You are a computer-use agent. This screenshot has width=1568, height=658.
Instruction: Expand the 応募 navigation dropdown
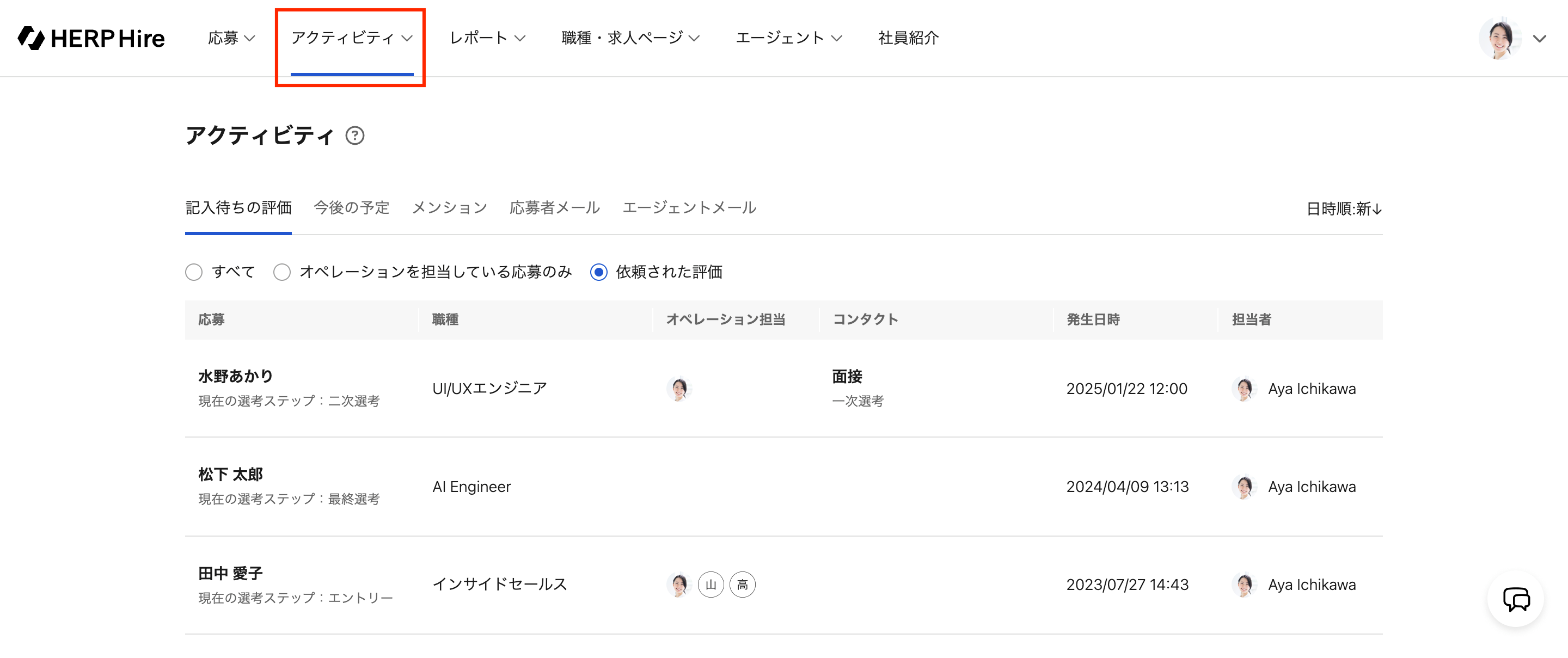point(231,38)
